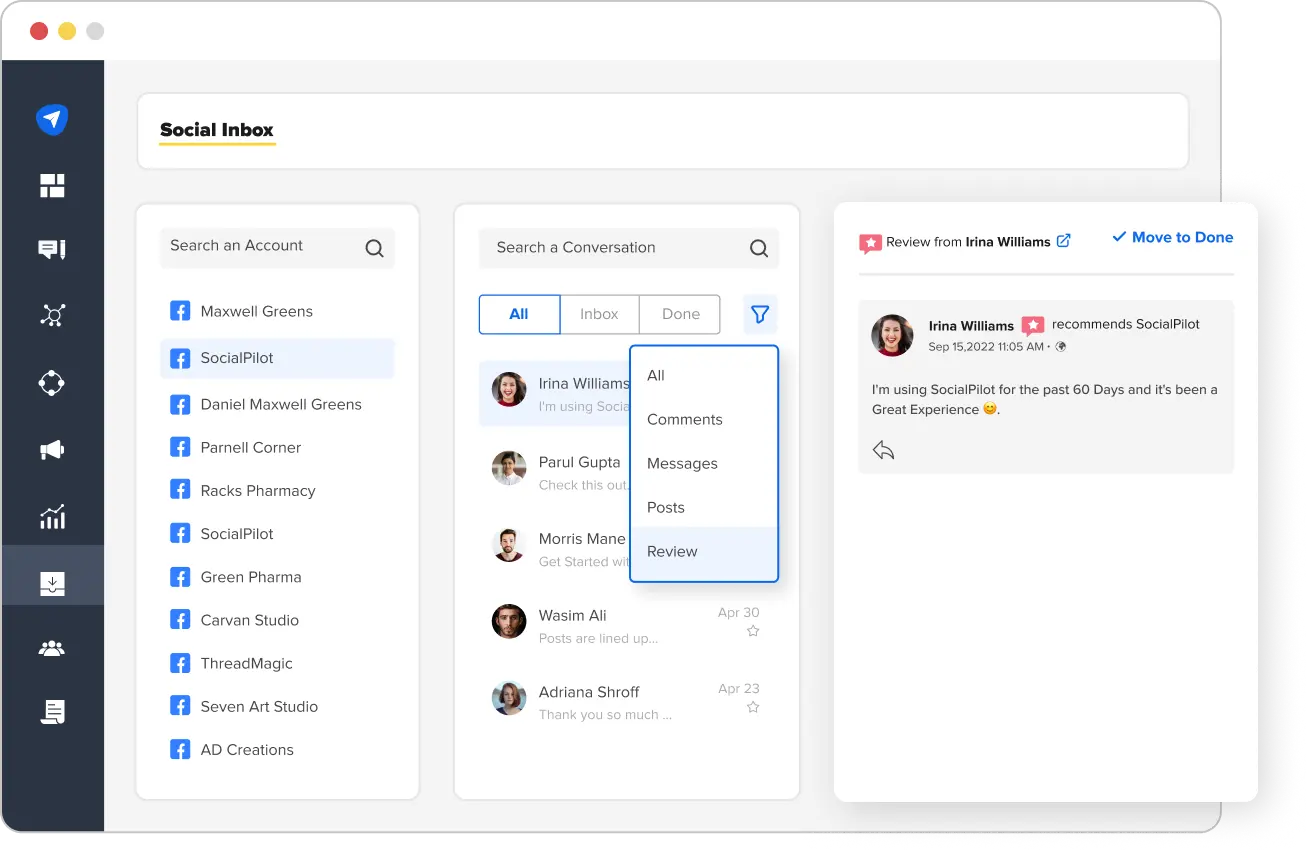1307x851 pixels.
Task: Select Messages in the filter dropdown
Action: point(704,463)
